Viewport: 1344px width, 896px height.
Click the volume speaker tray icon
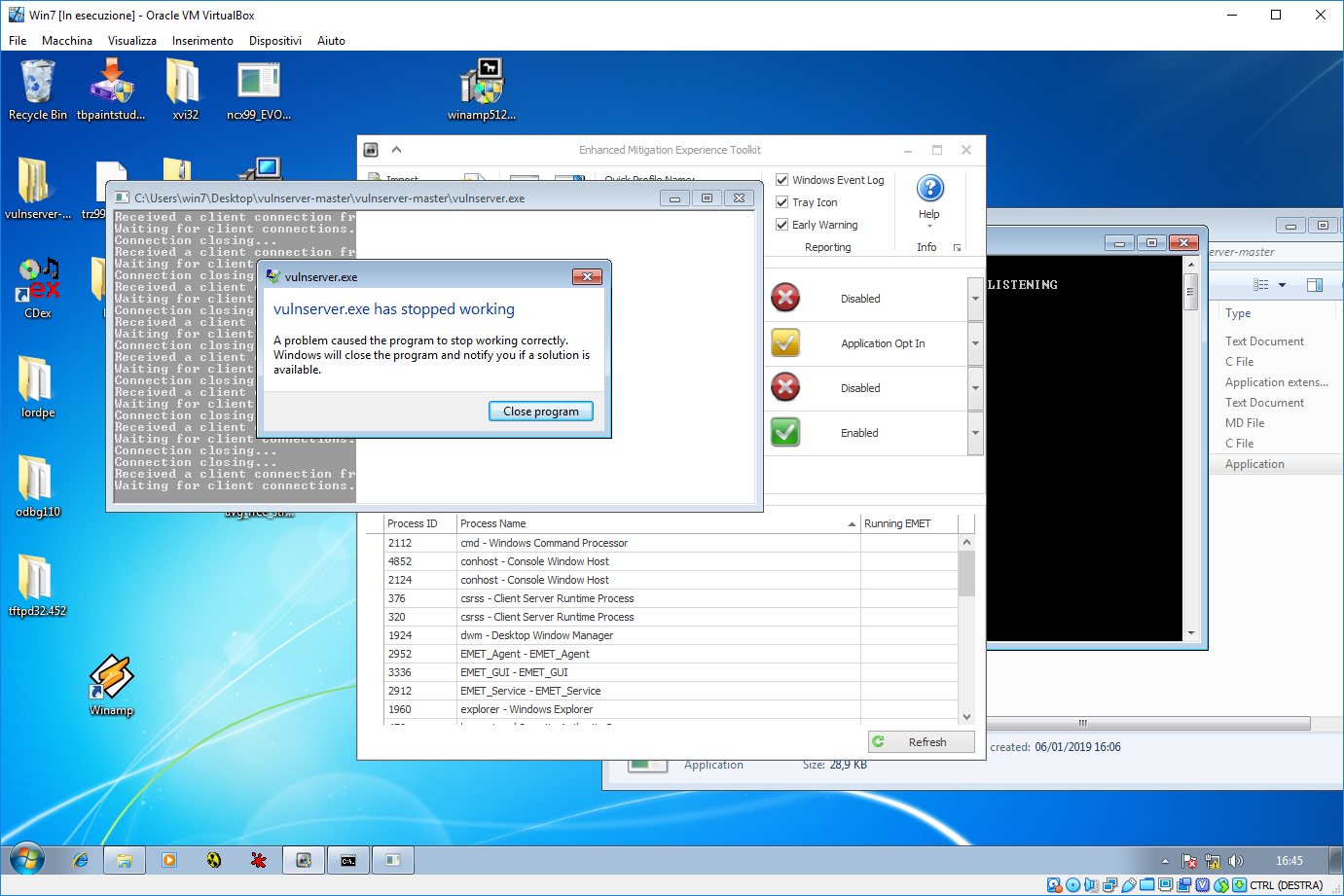(x=1236, y=861)
